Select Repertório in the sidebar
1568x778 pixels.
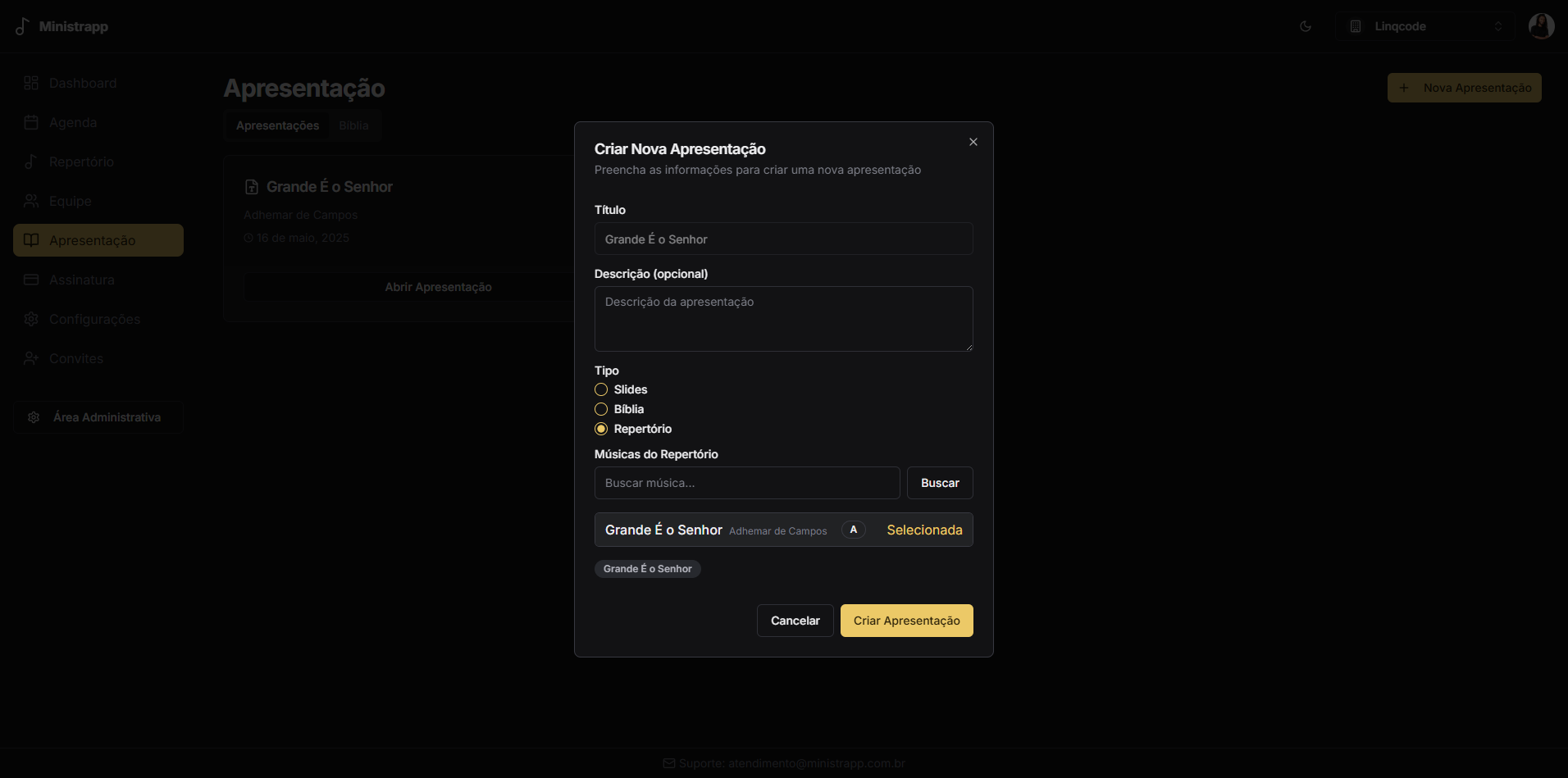click(81, 162)
